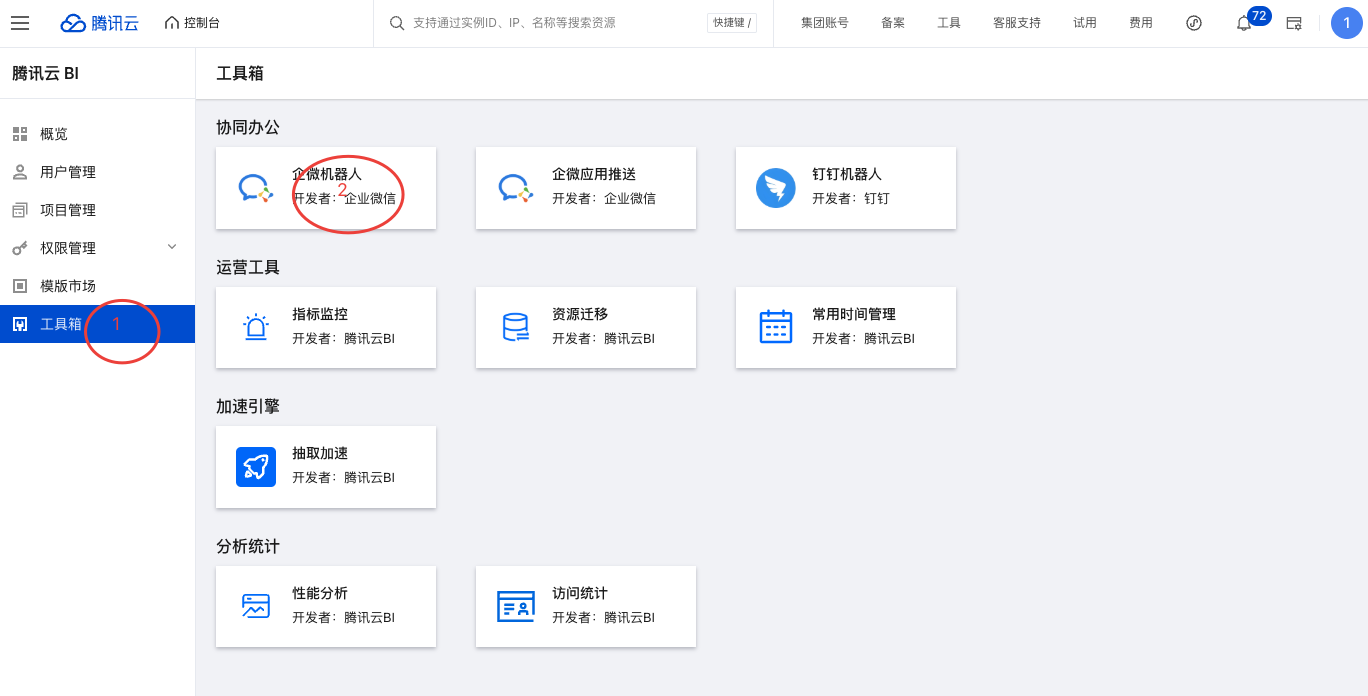Open the 企微机器人 card title

[327, 174]
